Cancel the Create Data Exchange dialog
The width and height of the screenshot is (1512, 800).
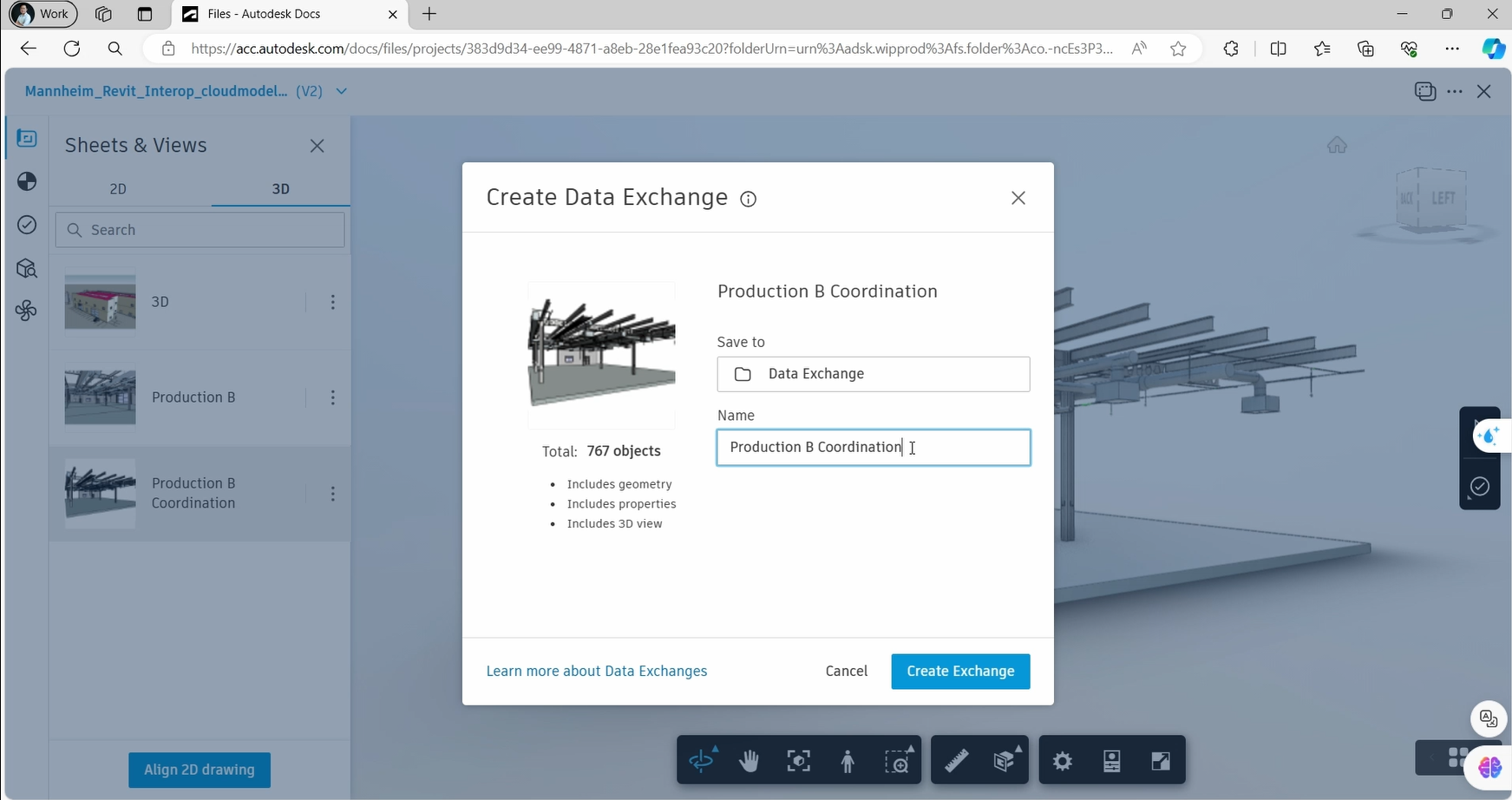click(x=847, y=672)
